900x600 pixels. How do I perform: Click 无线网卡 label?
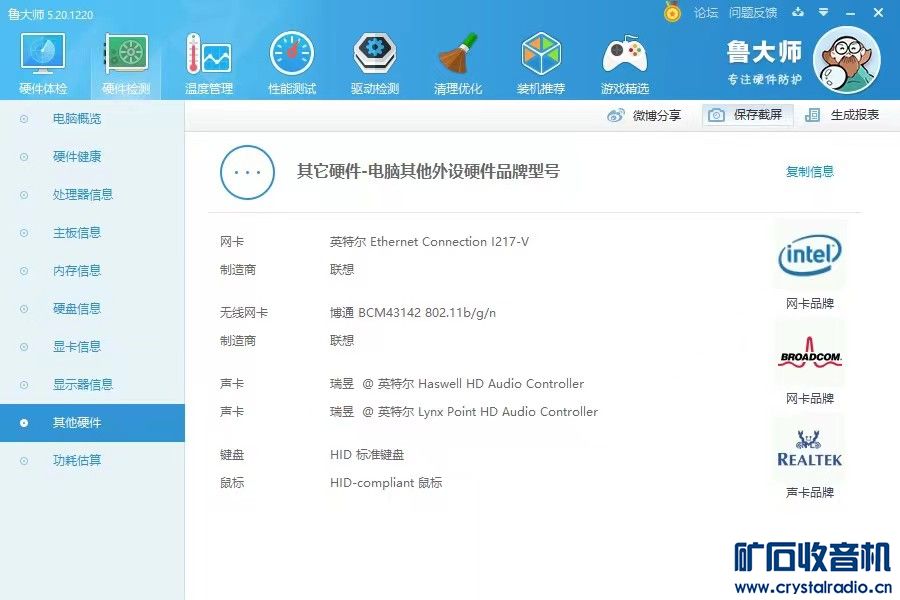tap(243, 313)
